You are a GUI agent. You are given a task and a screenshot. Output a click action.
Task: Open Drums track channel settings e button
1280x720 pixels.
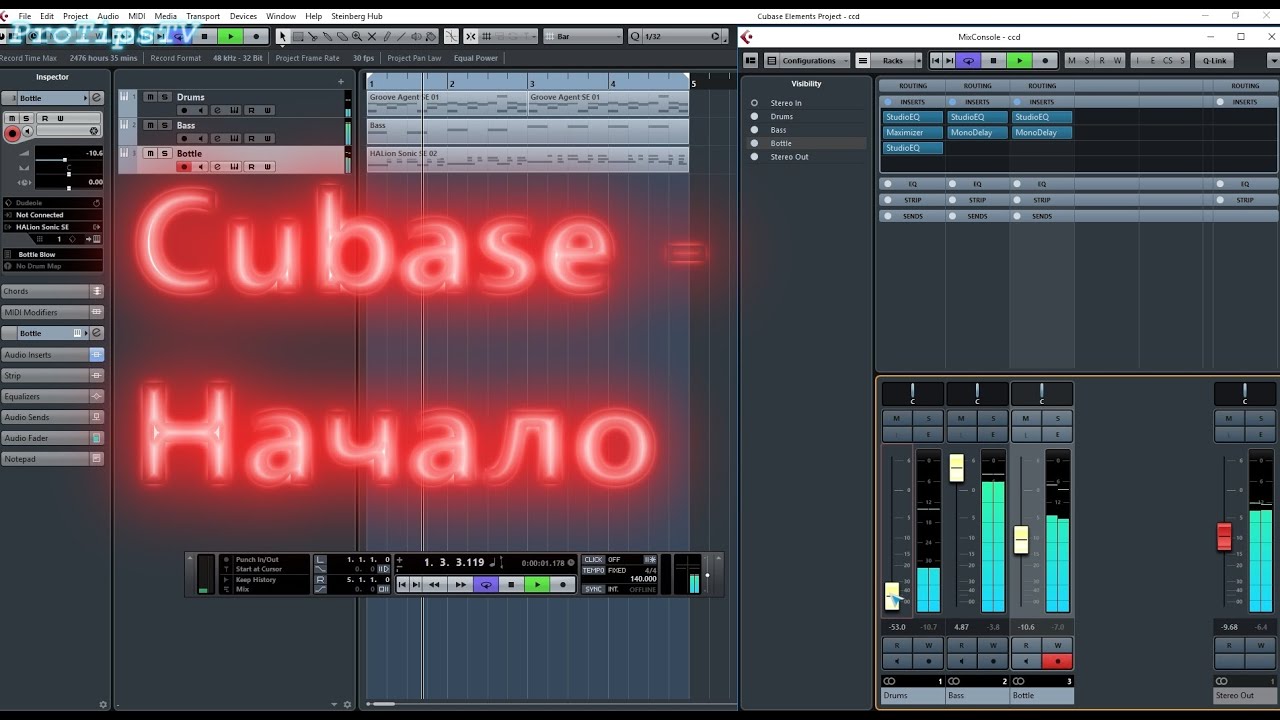217,110
